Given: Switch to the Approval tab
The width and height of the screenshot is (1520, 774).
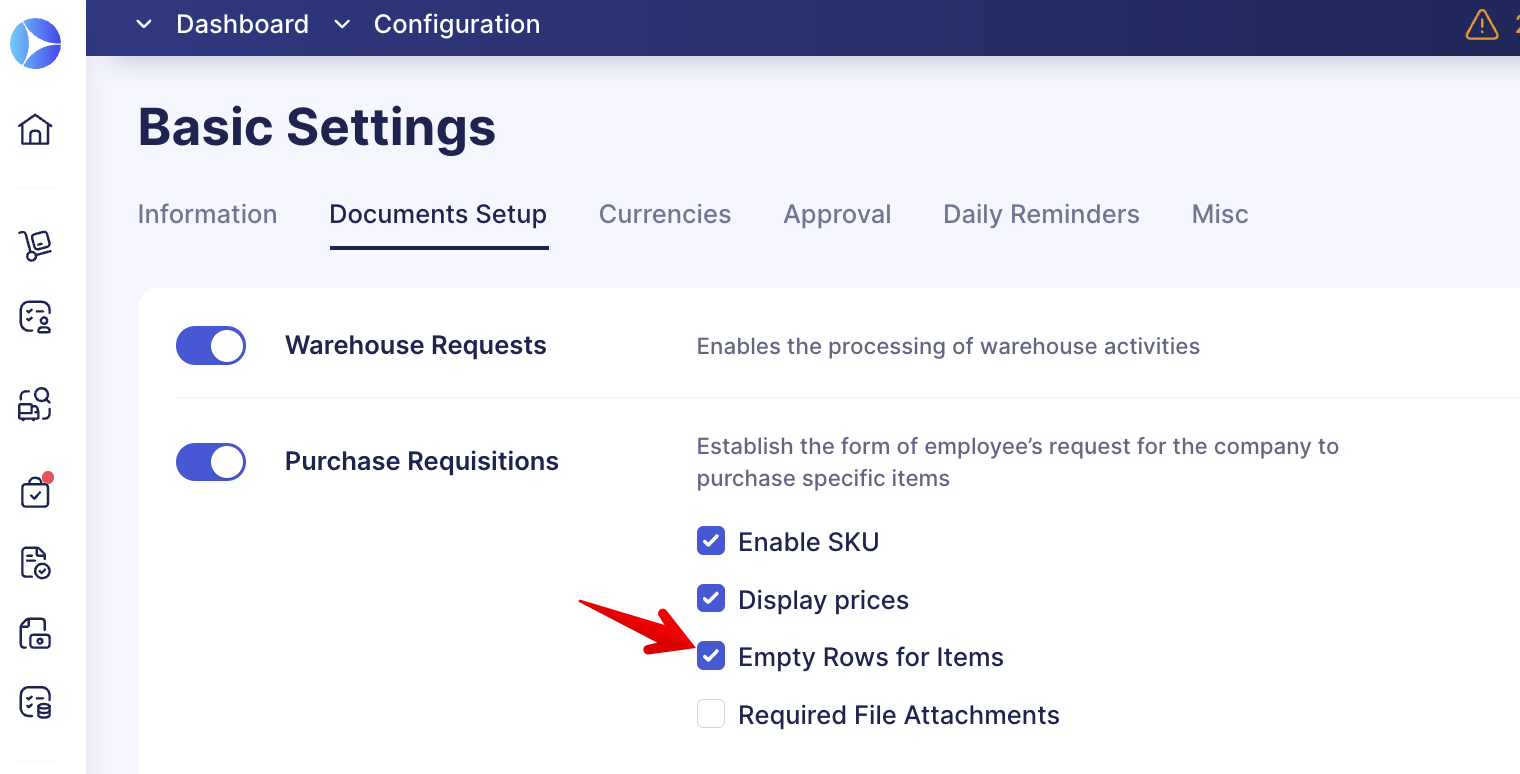Looking at the screenshot, I should tap(837, 214).
